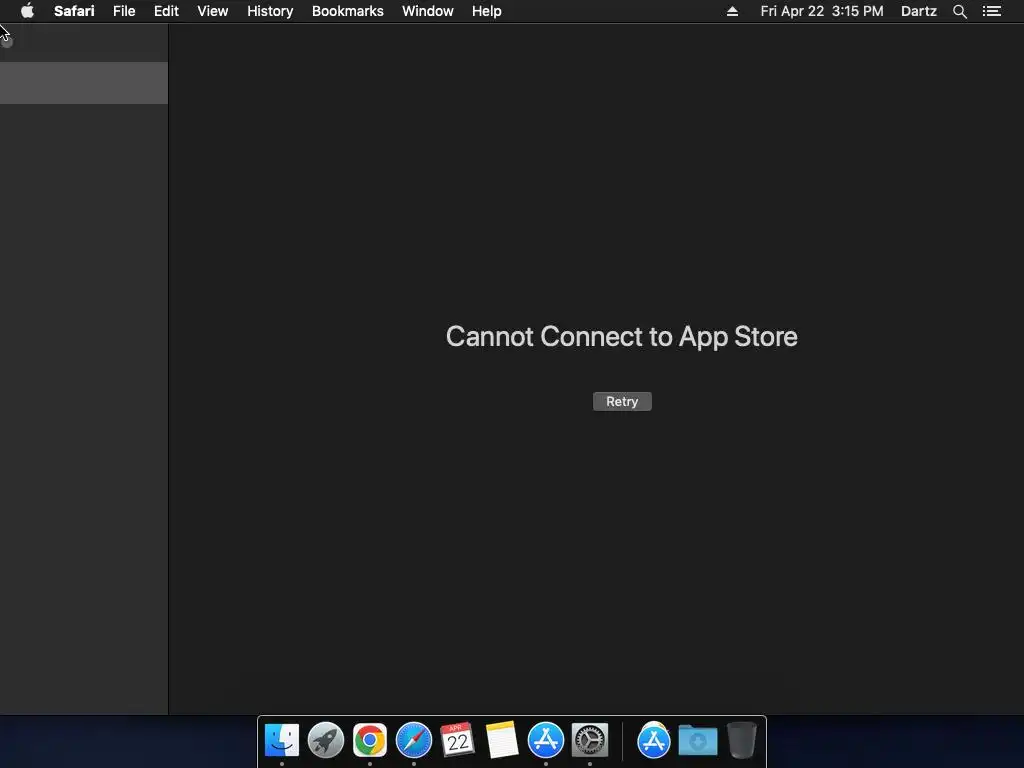1024x768 pixels.
Task: Open Launchpad rocket icon in Dock
Action: click(x=326, y=740)
